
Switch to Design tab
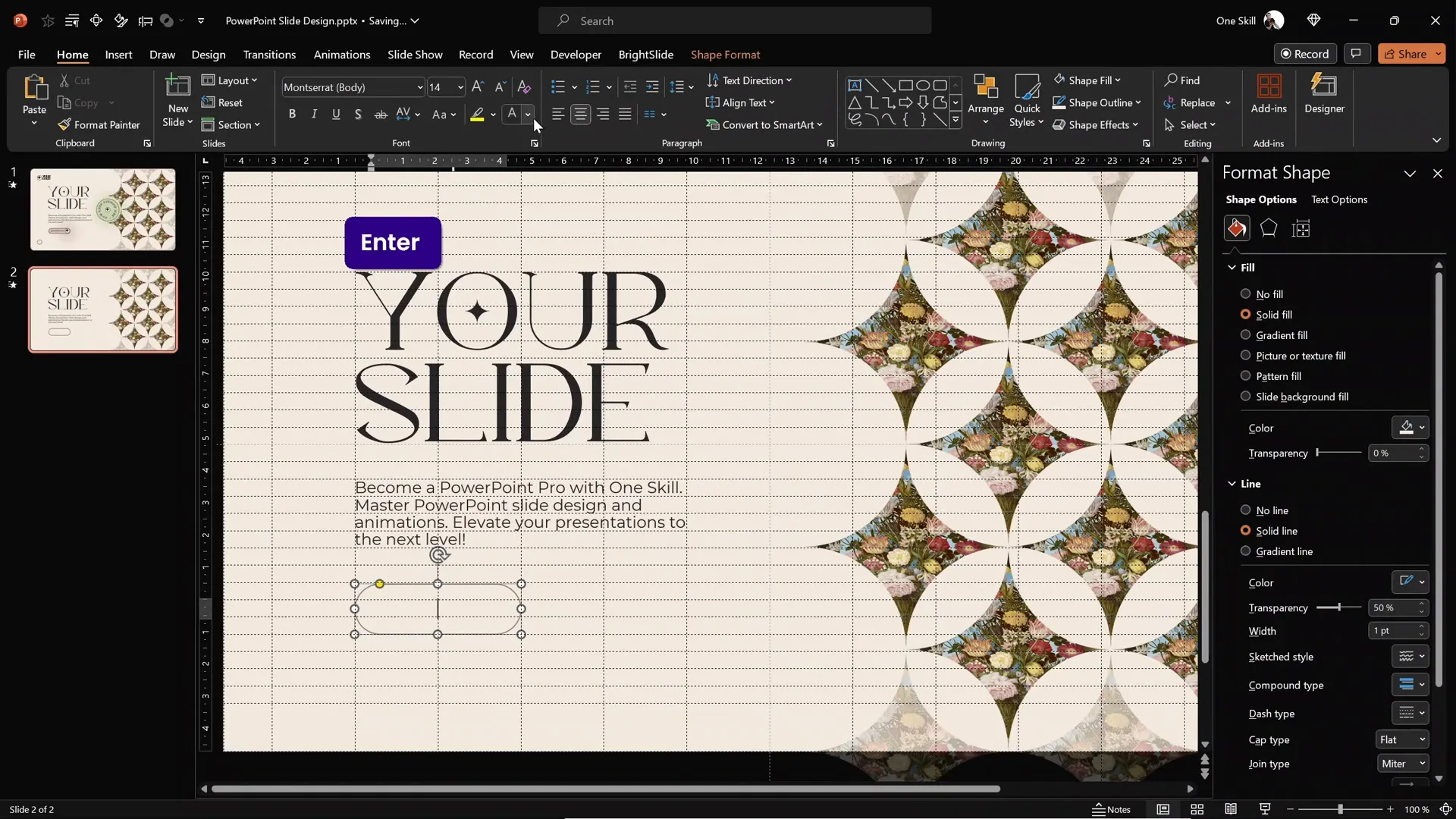coord(209,55)
